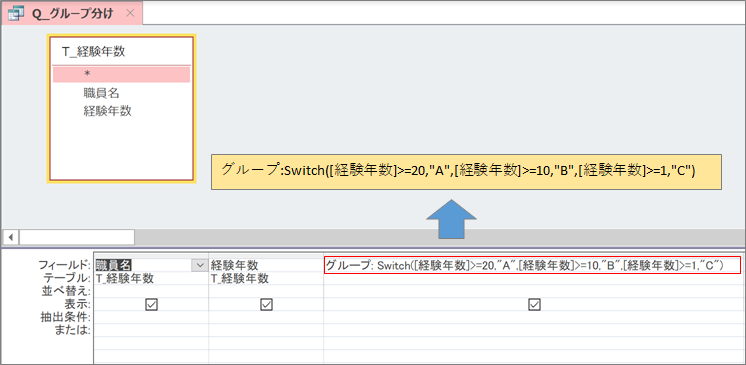Click the 経験年数 field cell in grid

(x=266, y=265)
